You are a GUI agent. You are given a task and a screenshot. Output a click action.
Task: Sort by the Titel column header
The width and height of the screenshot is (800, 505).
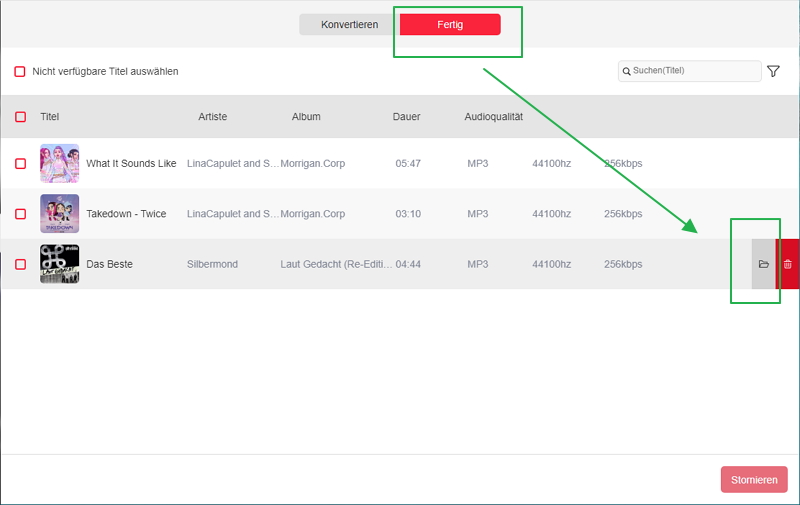pos(50,117)
